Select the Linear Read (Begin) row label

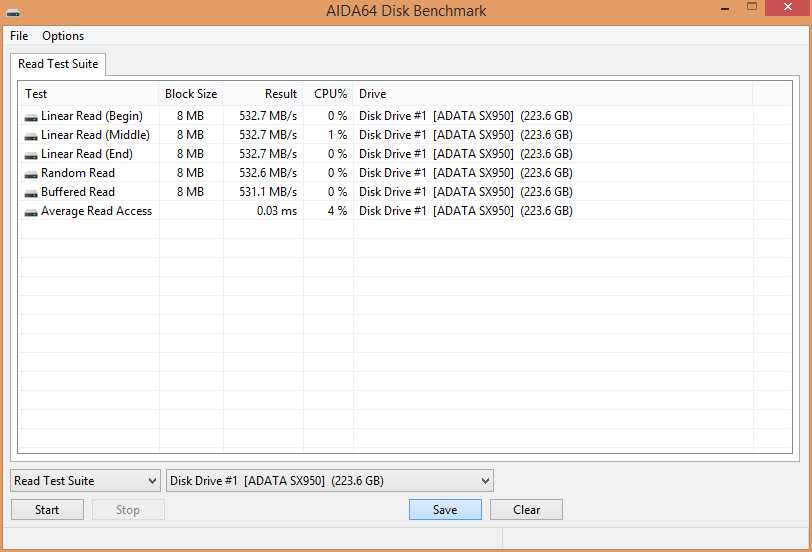[x=92, y=116]
